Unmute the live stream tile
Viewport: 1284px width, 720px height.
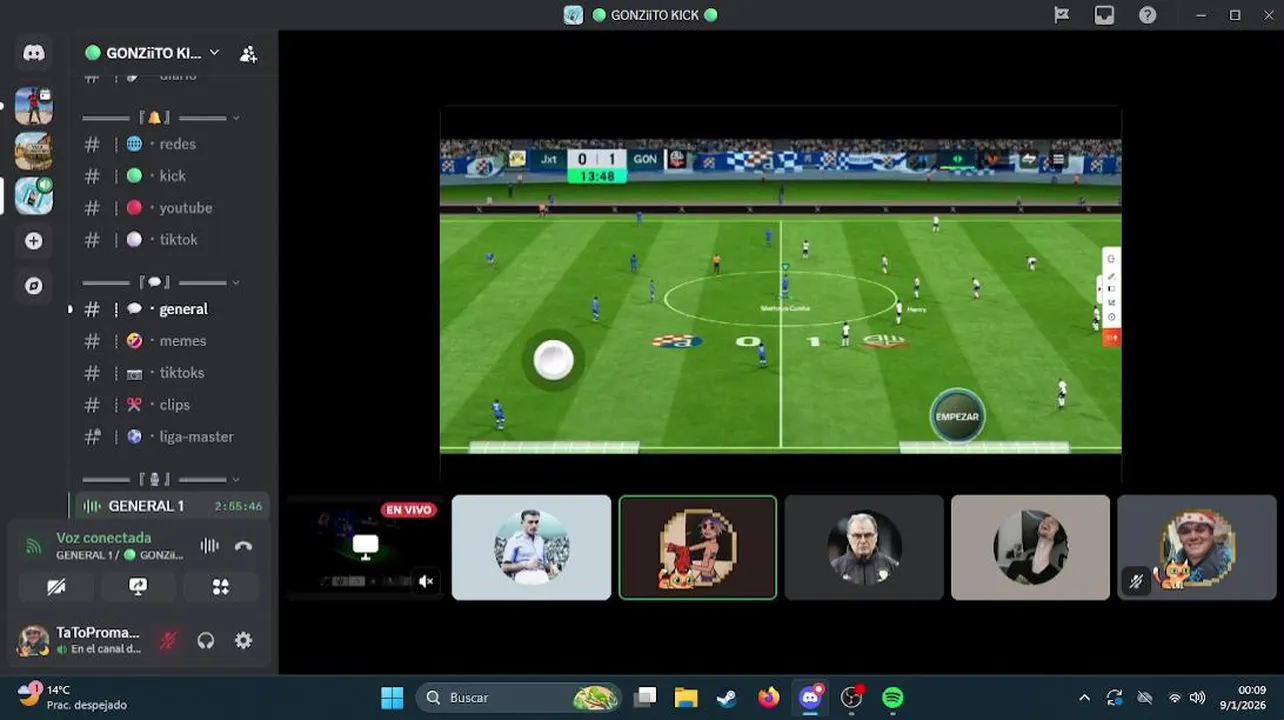pyautogui.click(x=426, y=581)
